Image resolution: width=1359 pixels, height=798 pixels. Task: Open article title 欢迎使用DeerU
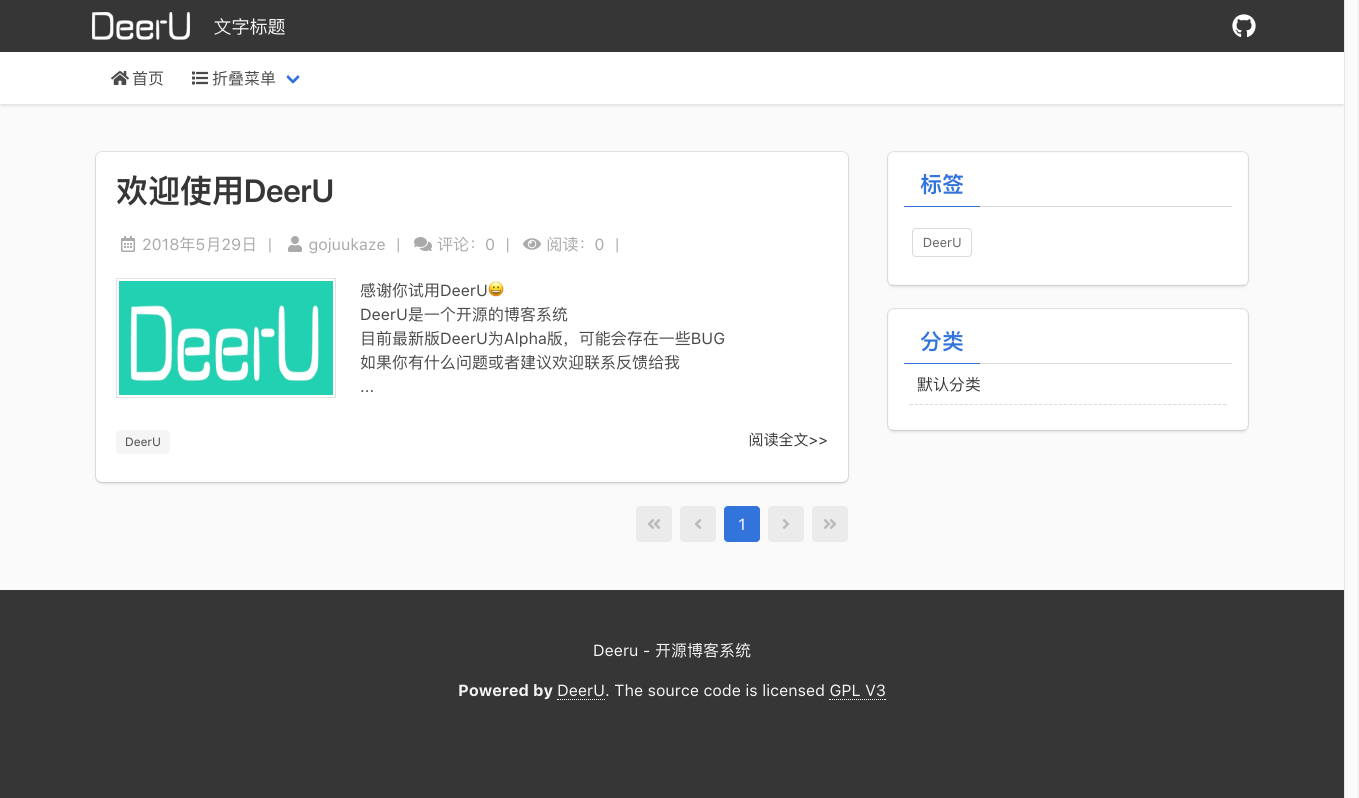225,190
